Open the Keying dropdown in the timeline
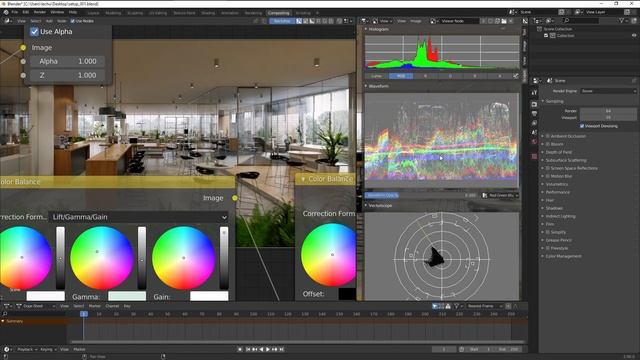This screenshot has height=360, width=640. (48, 349)
